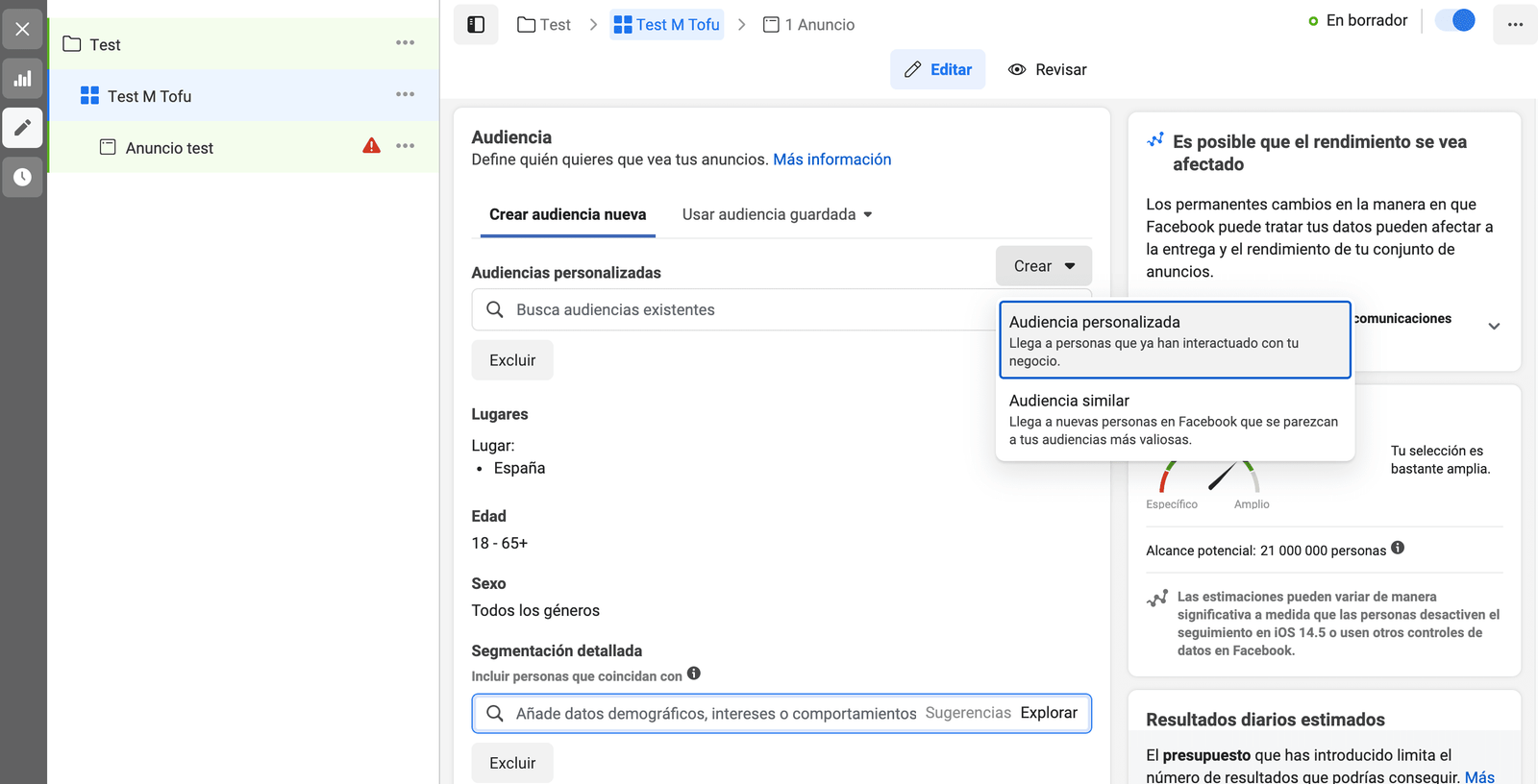This screenshot has width=1538, height=784.
Task: Expand Usar audiencia guardada dropdown
Action: pos(777,214)
